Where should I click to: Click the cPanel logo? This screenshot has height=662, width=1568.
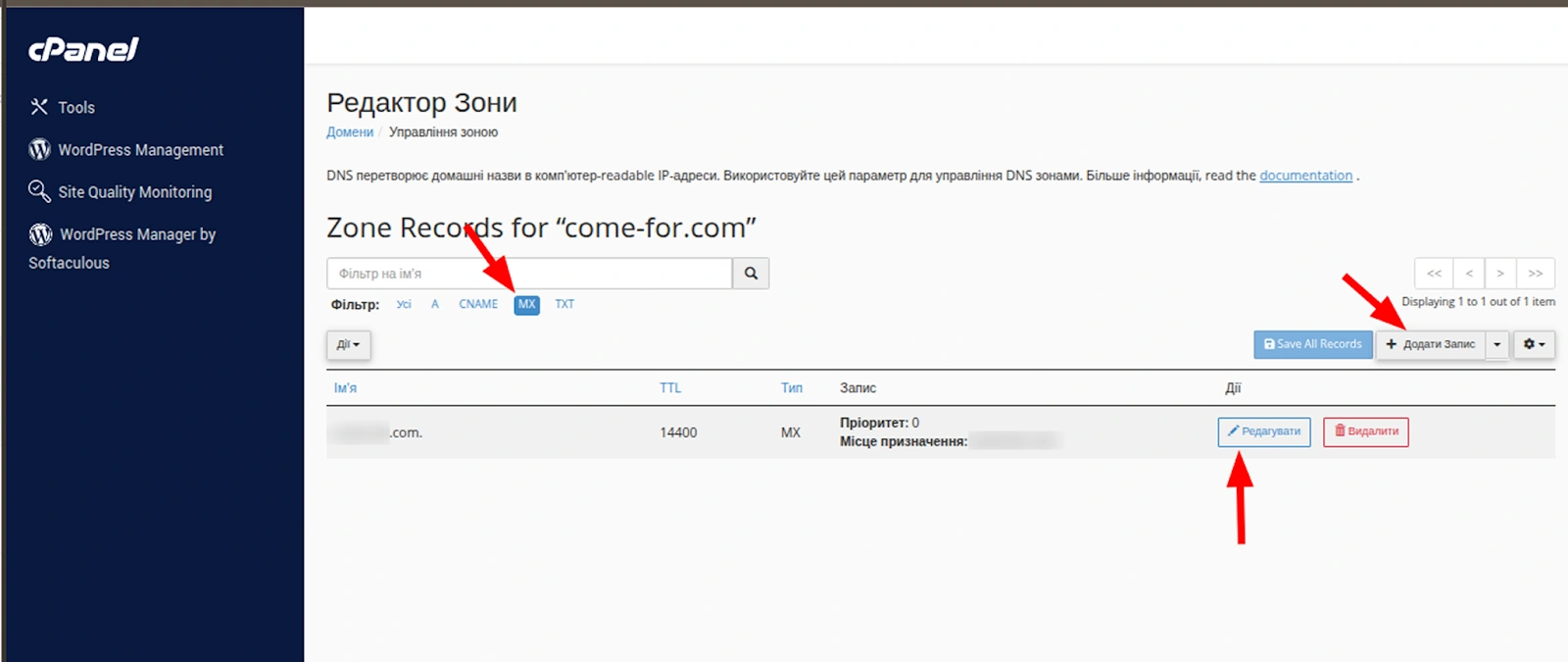[x=83, y=49]
